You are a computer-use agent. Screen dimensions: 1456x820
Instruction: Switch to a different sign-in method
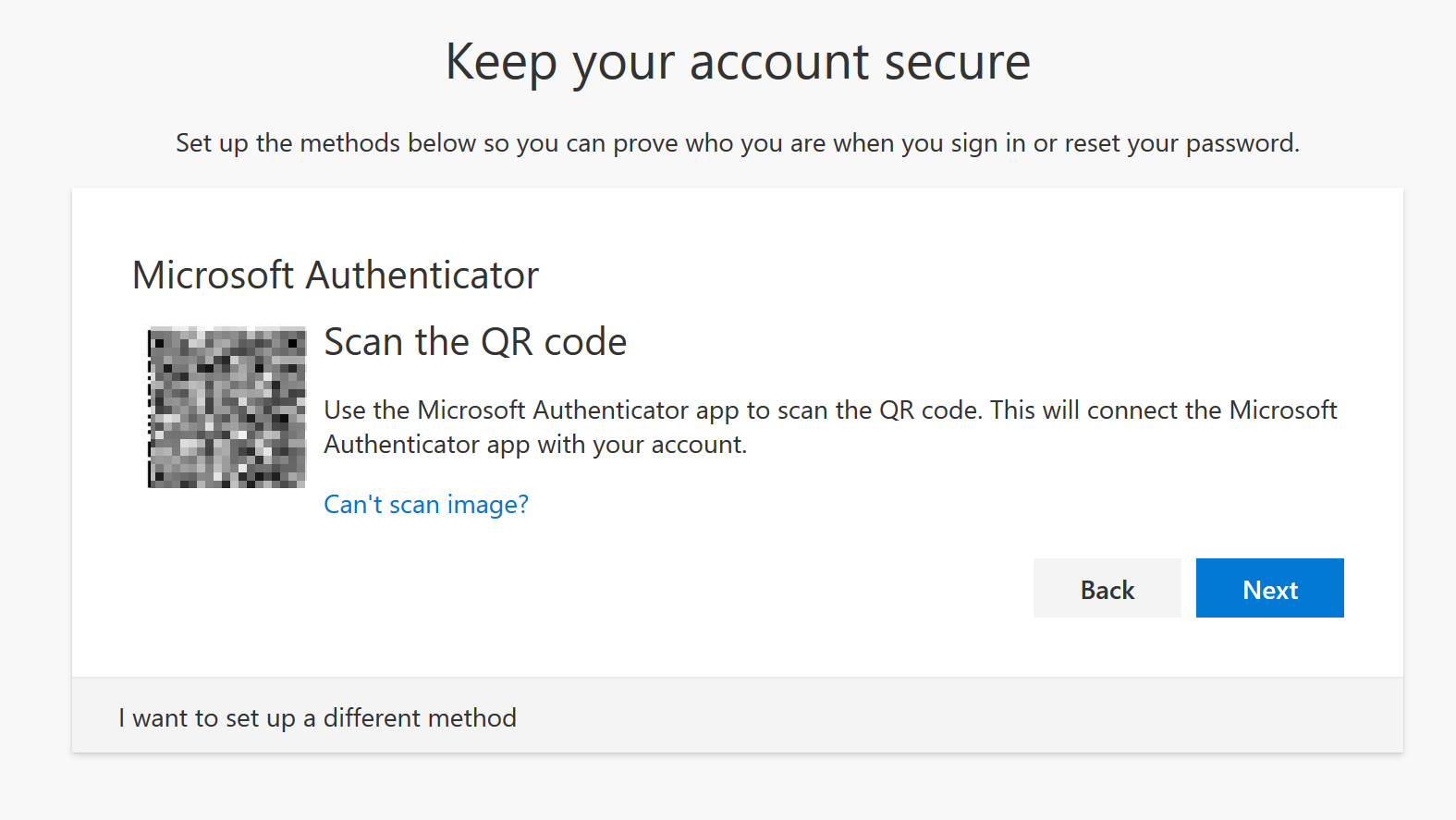(x=317, y=718)
